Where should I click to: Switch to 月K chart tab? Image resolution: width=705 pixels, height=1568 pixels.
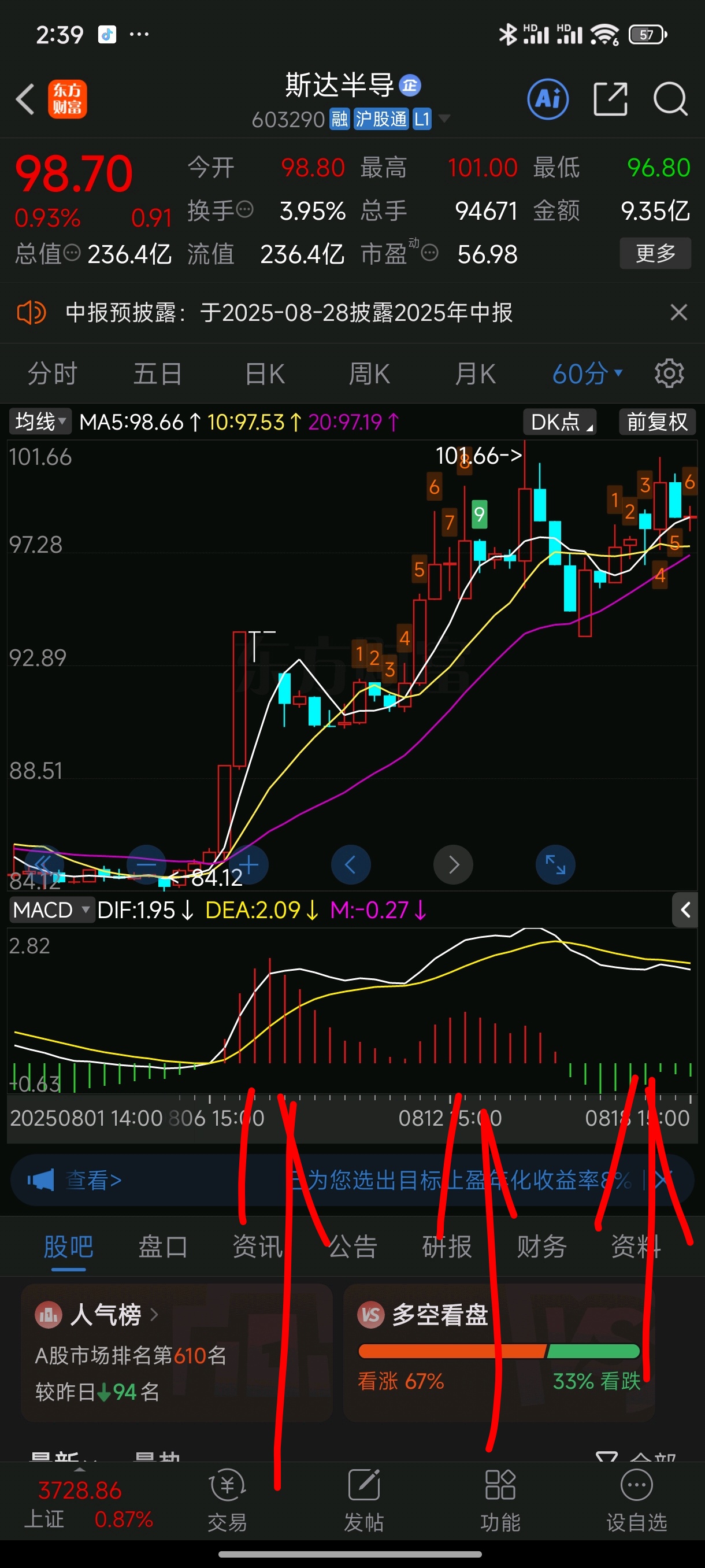coord(475,373)
